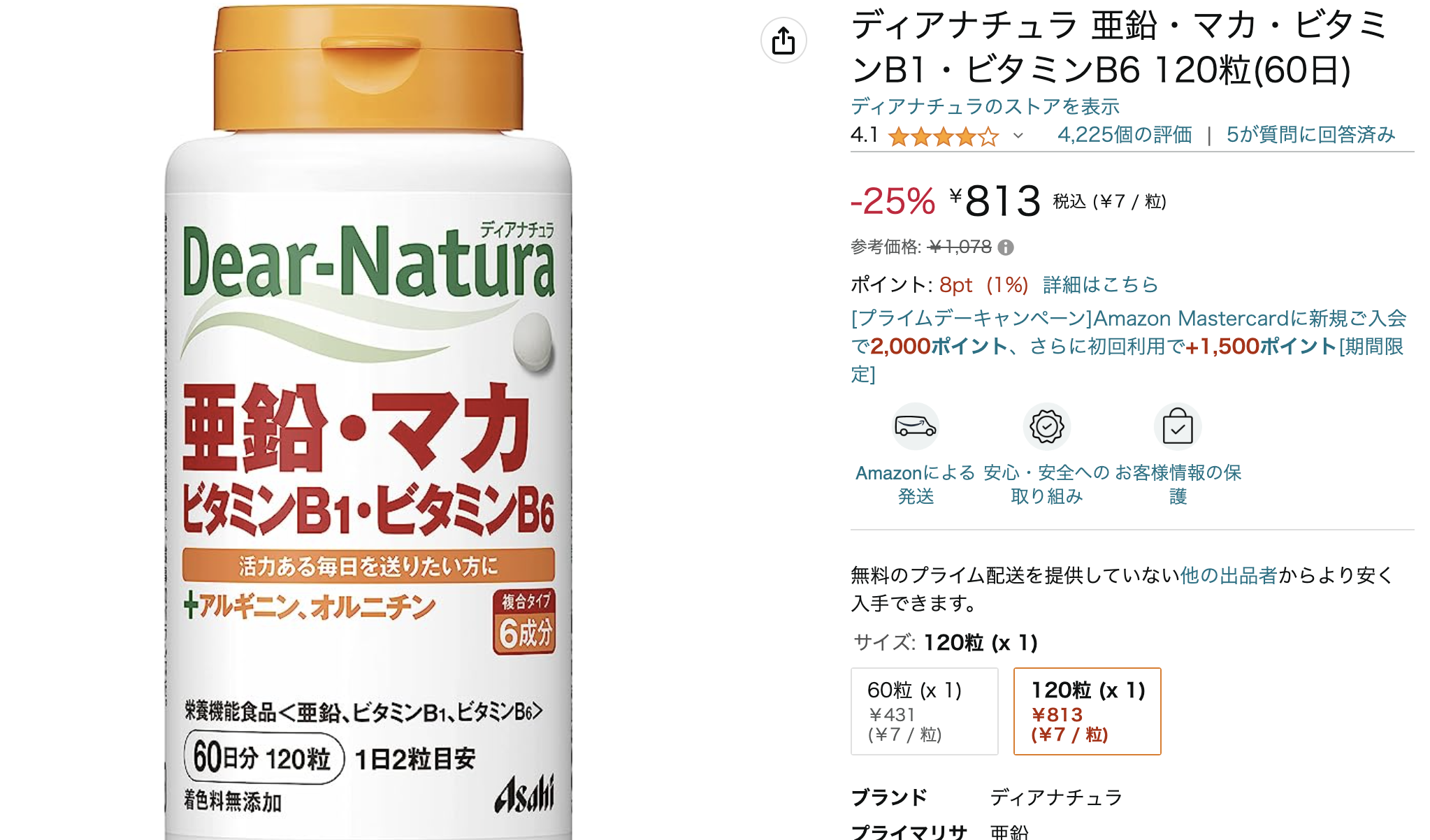Open the Amazon Mastercard campaign link
The image size is (1430, 840).
click(1129, 347)
